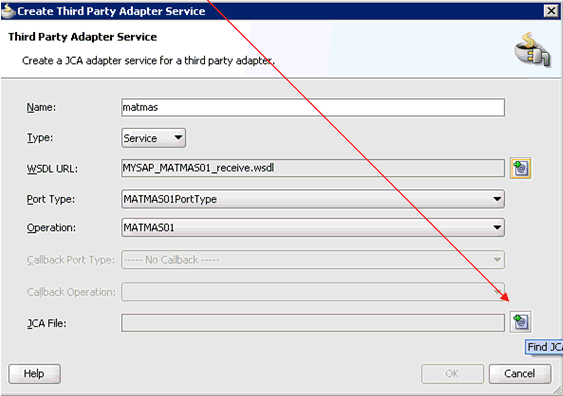
Task: Click the 'Operation:' label
Action: tap(51, 228)
